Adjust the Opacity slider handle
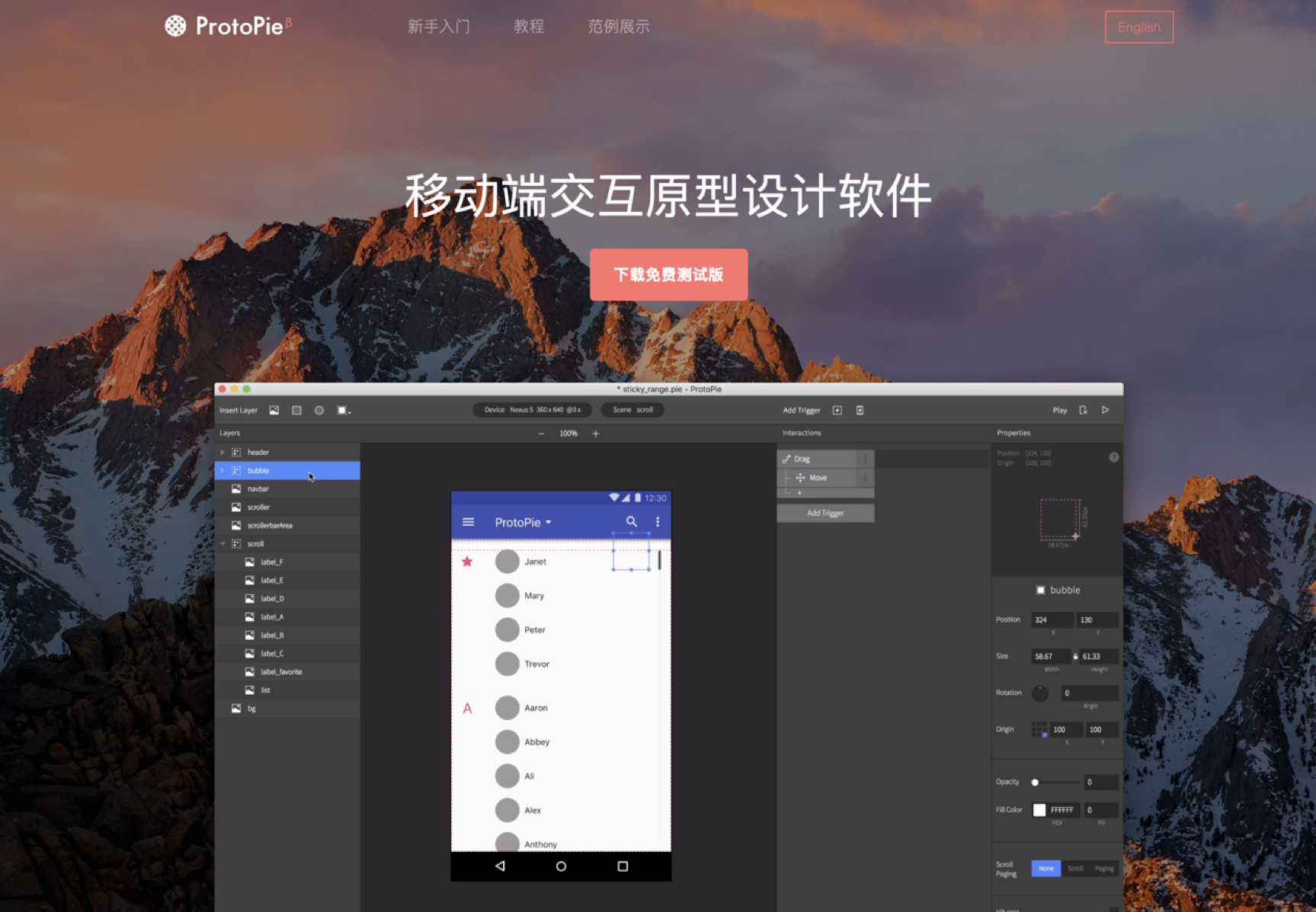This screenshot has width=1316, height=912. coord(1035,782)
